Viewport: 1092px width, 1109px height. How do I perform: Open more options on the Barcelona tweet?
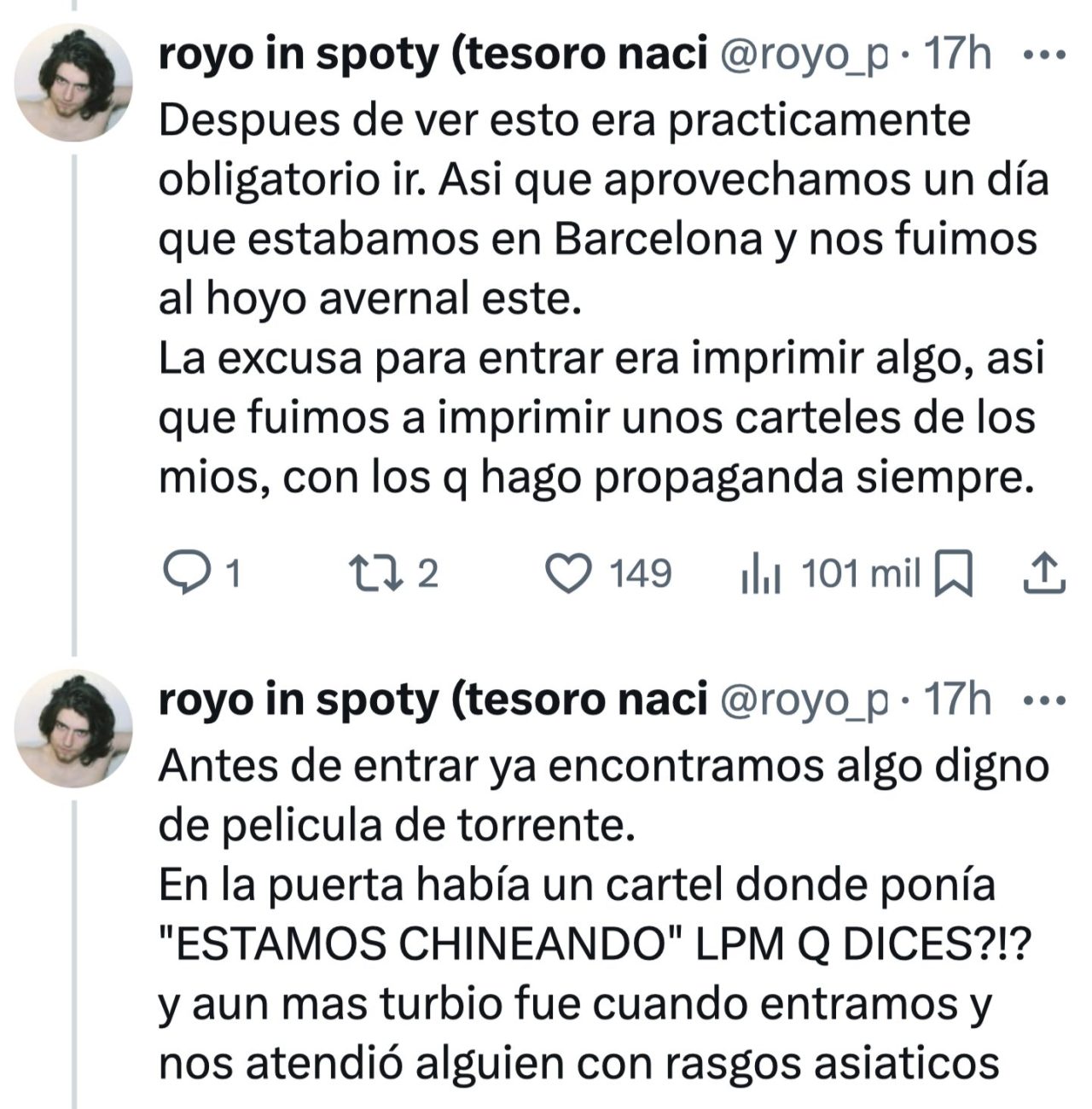(x=1043, y=56)
